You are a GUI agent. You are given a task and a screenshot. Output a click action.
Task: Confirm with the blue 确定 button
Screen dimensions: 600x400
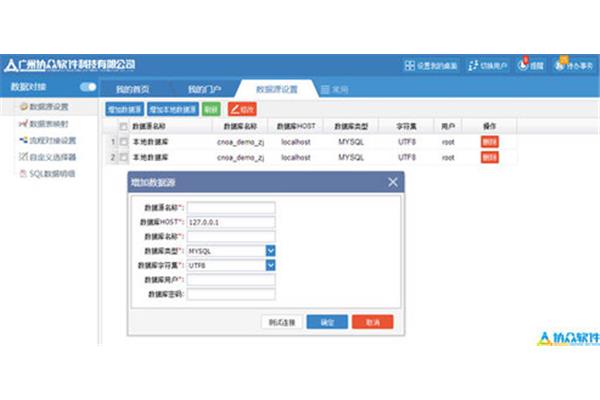(x=327, y=322)
